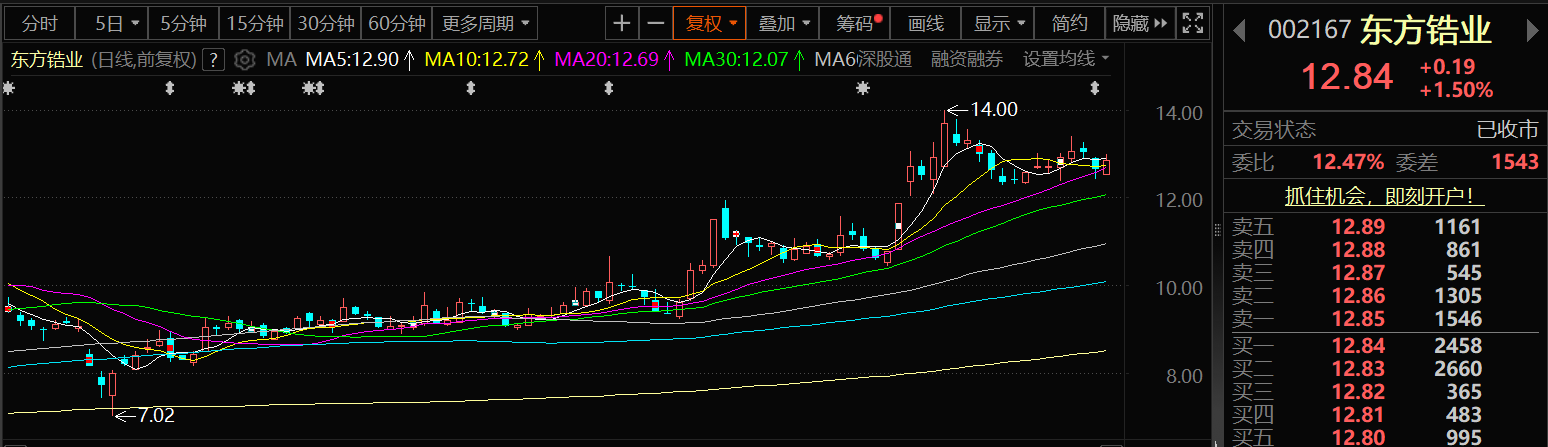Click the 卖一 price 12.85 row
The image size is (1548, 447).
pyautogui.click(x=1384, y=320)
